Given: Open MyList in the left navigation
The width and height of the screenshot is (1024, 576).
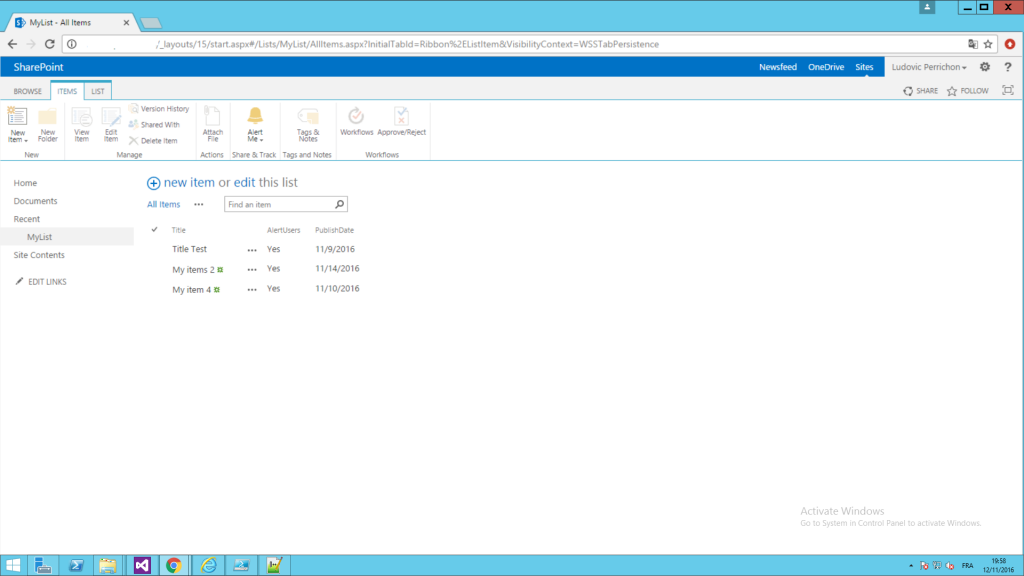Looking at the screenshot, I should [x=39, y=237].
